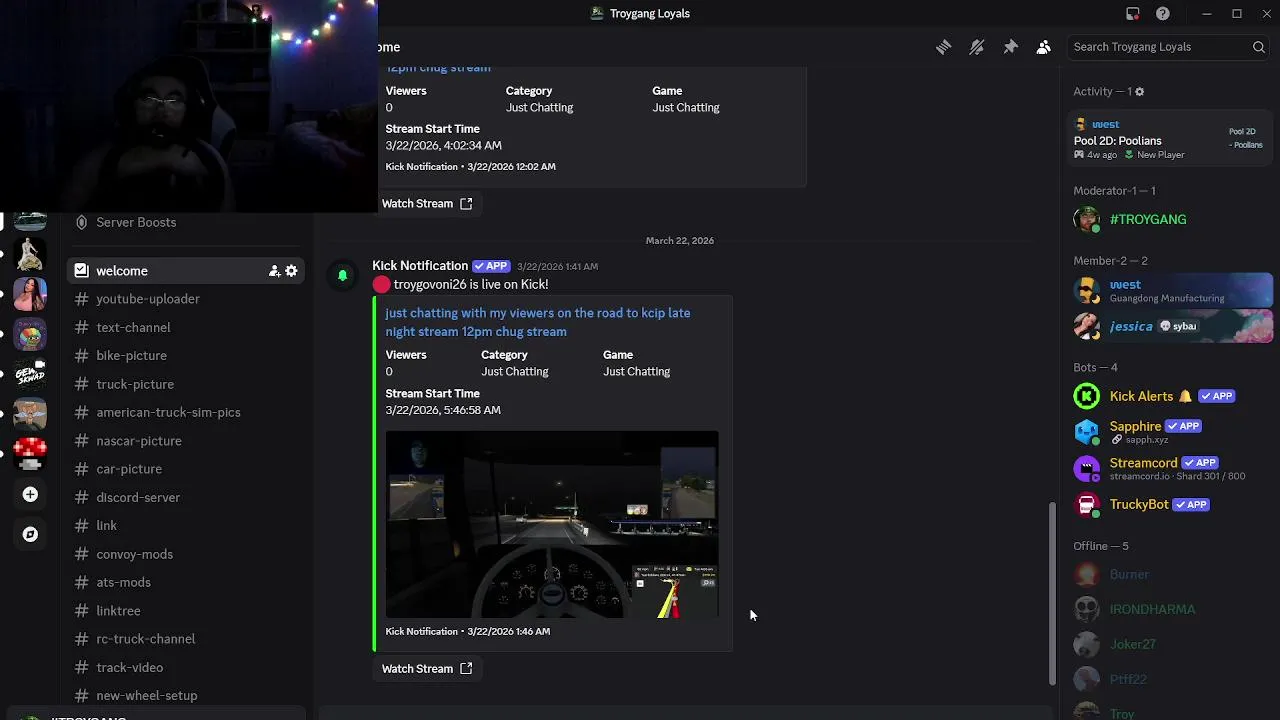Open the Discord inbox icon
Viewport: 1280px width, 720px height.
click(1133, 14)
